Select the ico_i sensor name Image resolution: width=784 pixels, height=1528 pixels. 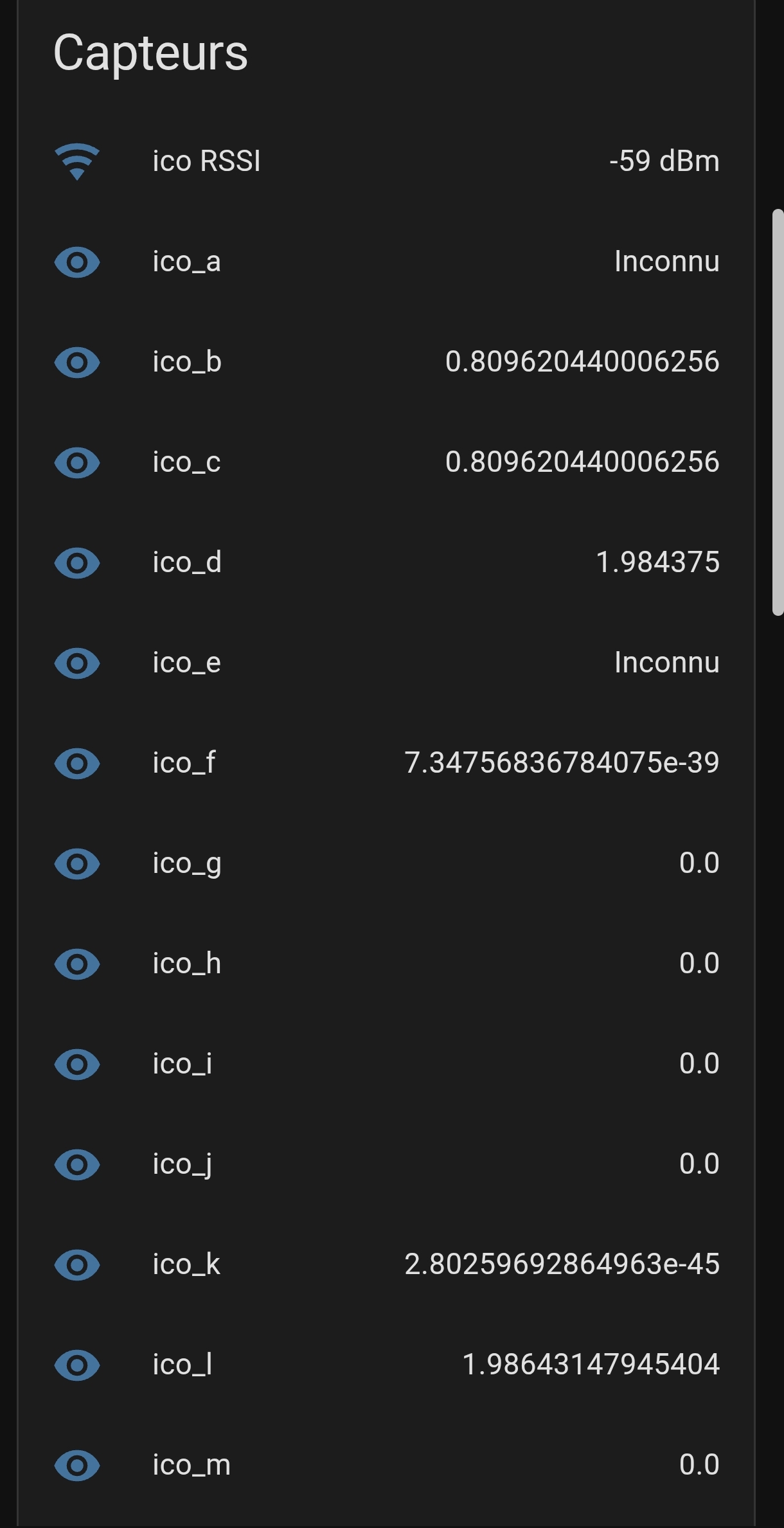coord(182,1064)
